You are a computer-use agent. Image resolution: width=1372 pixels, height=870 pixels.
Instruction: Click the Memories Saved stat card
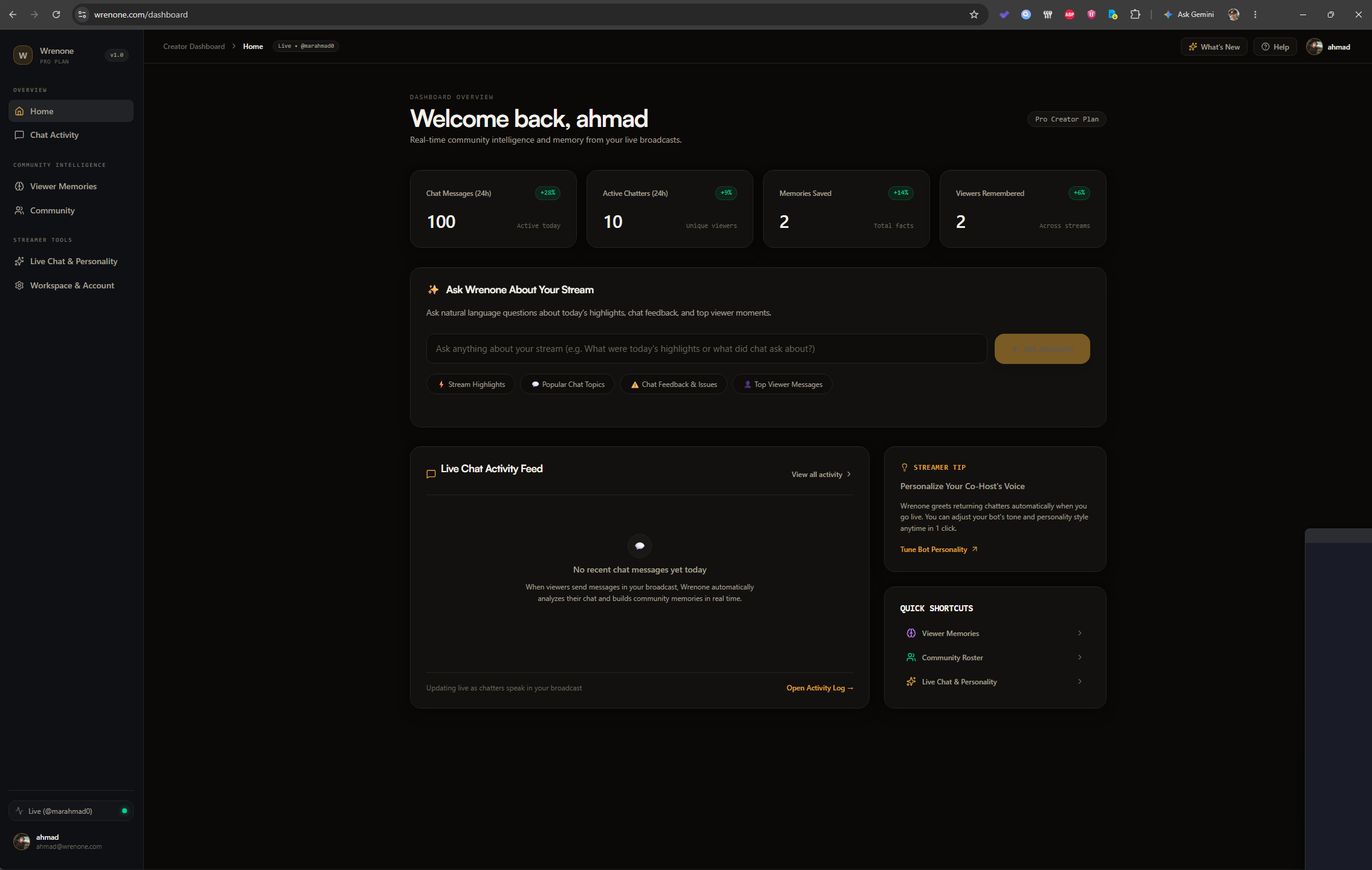click(x=847, y=209)
